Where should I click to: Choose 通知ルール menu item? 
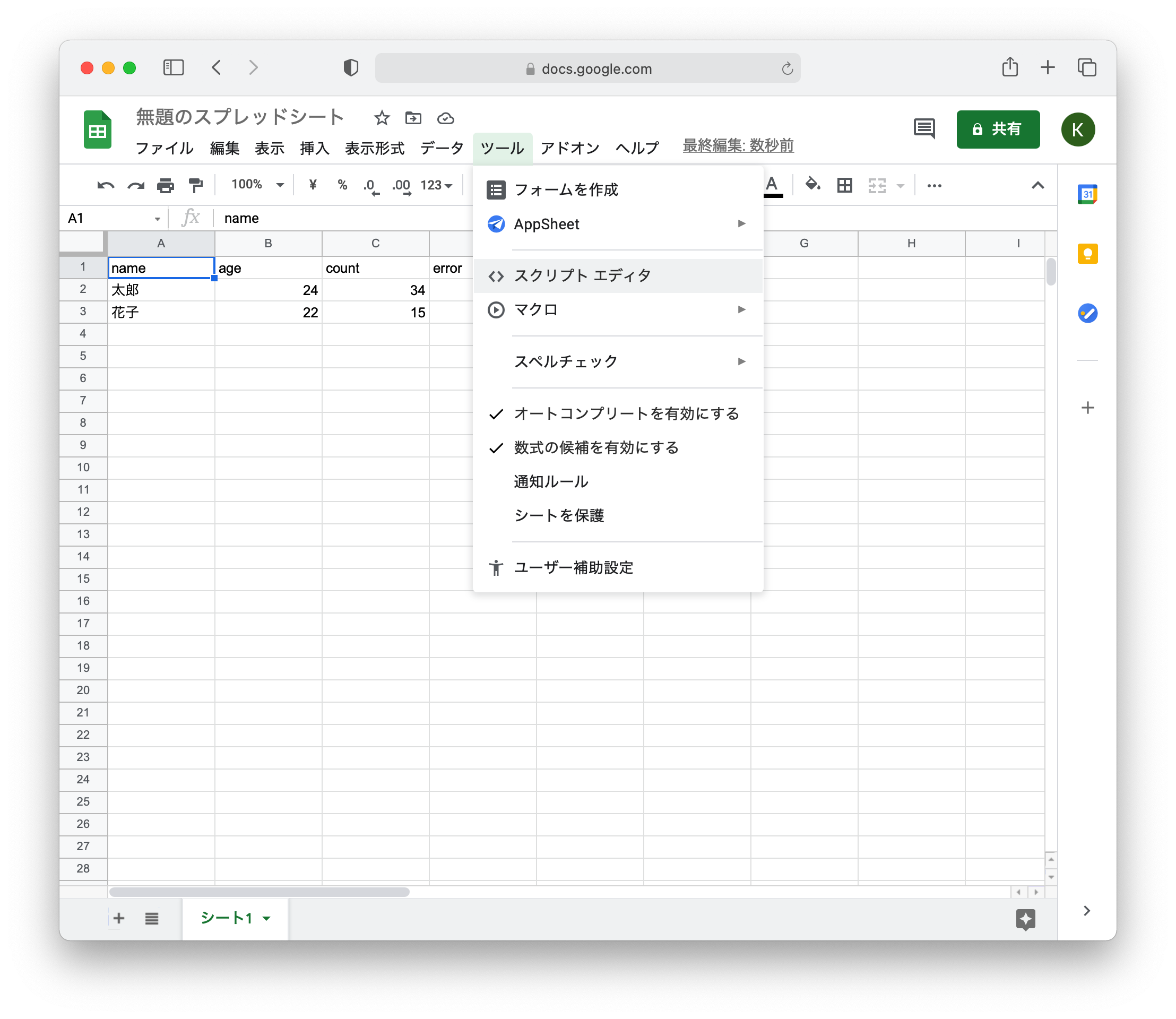(618, 482)
